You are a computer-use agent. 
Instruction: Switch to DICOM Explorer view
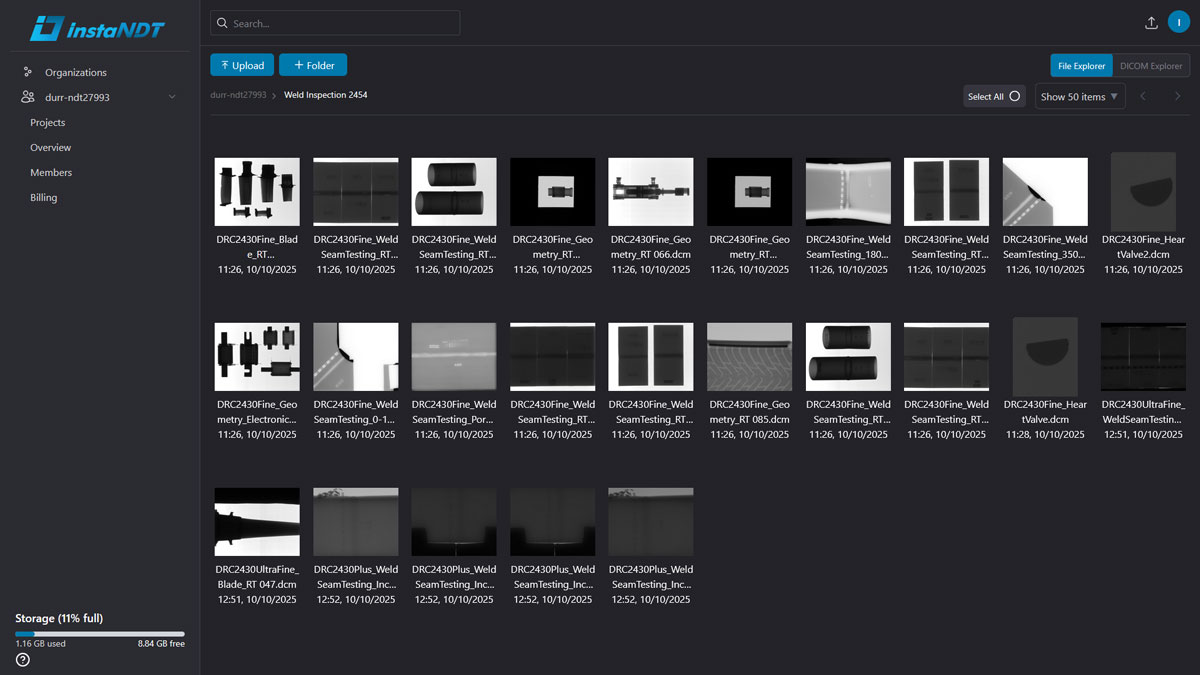(x=1150, y=66)
